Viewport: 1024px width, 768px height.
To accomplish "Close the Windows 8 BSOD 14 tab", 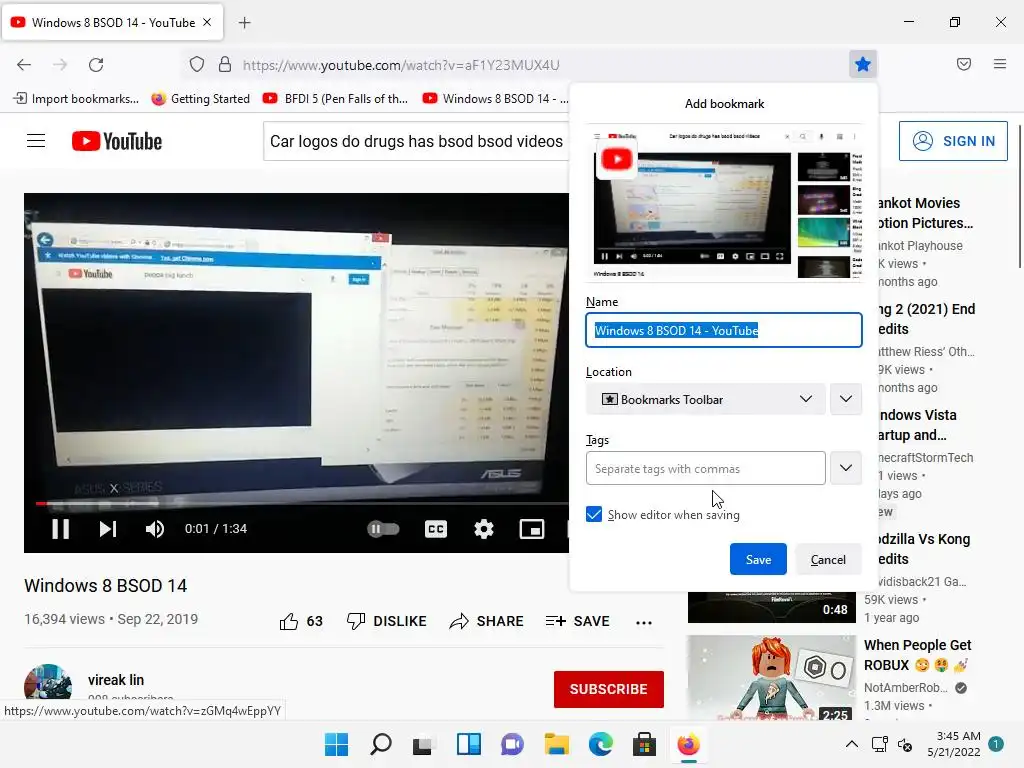I will (207, 22).
